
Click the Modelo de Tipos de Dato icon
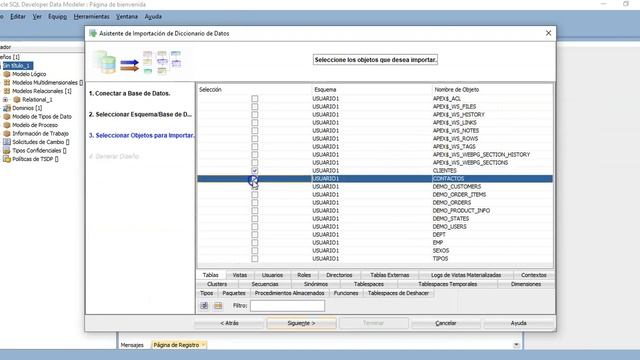[7, 117]
